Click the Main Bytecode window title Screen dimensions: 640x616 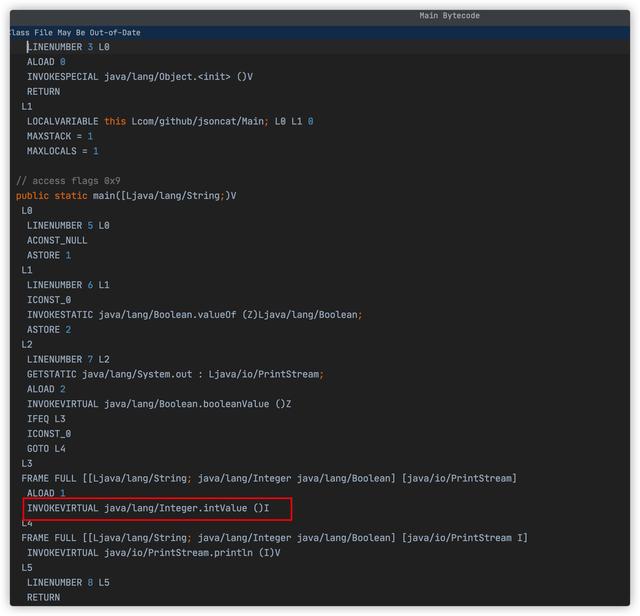click(x=449, y=16)
